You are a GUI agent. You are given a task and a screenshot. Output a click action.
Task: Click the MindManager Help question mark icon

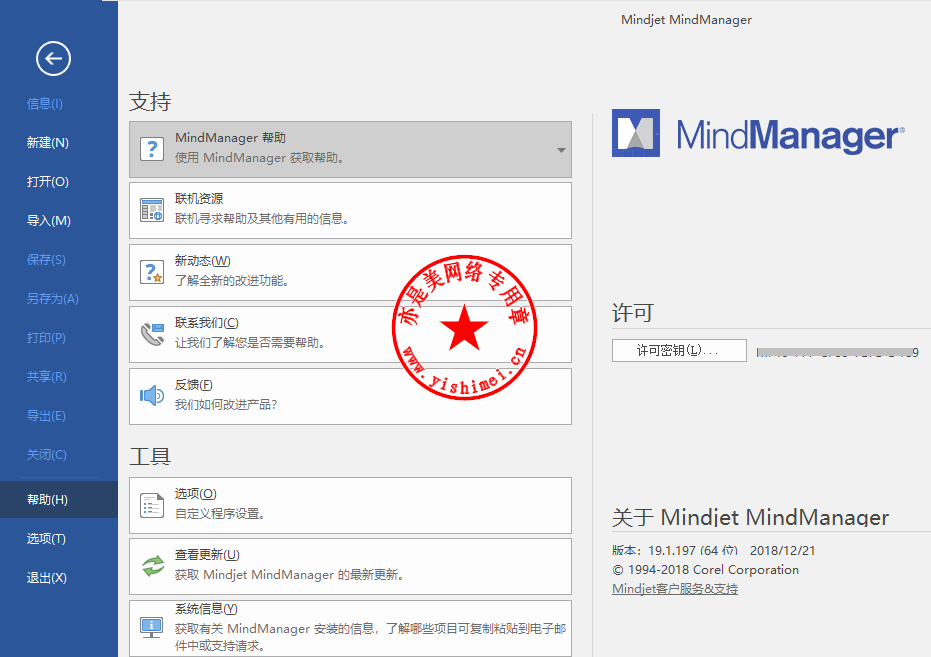pos(152,148)
